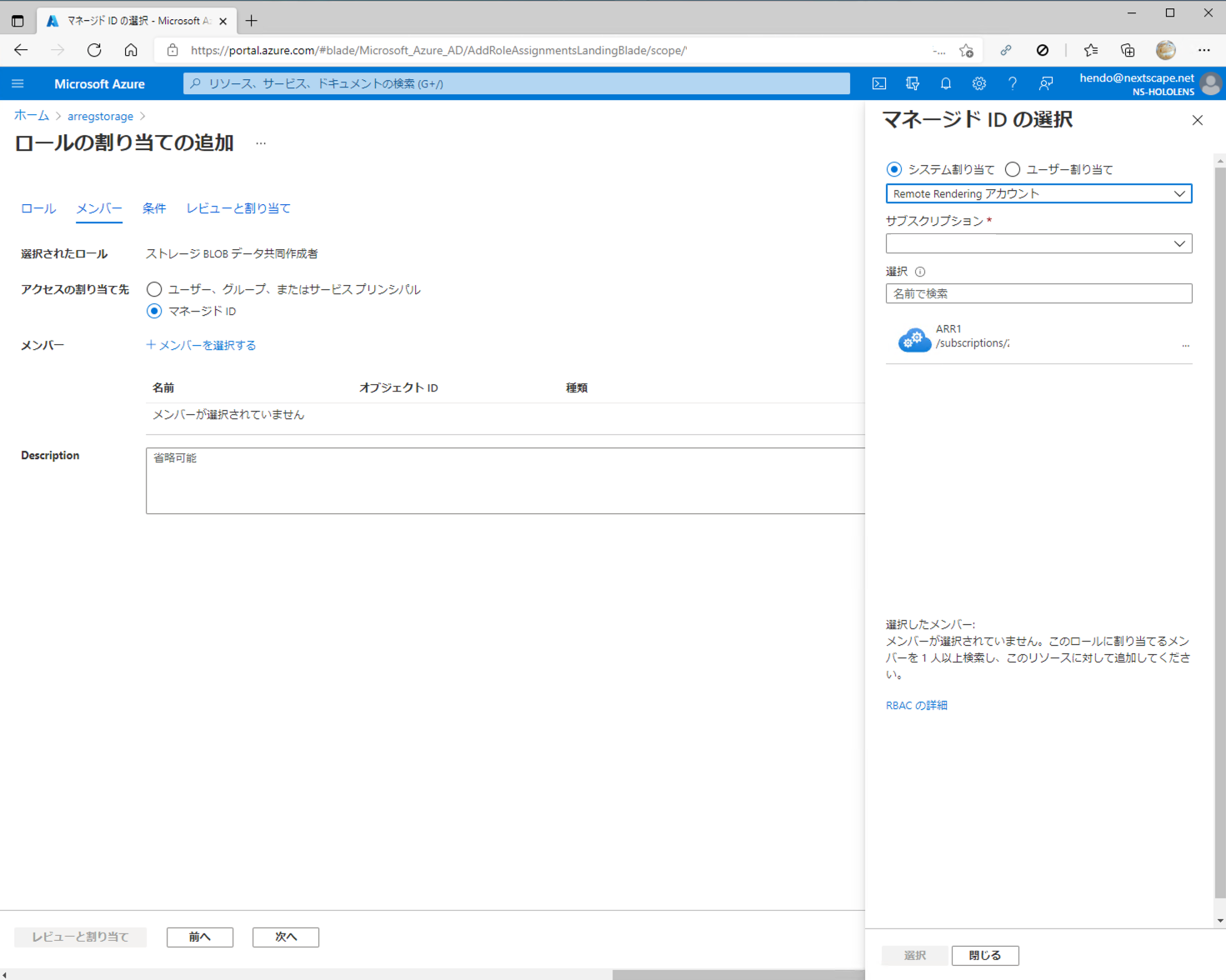Click the panel vertical scrollbar down arrow

pyautogui.click(x=1220, y=921)
